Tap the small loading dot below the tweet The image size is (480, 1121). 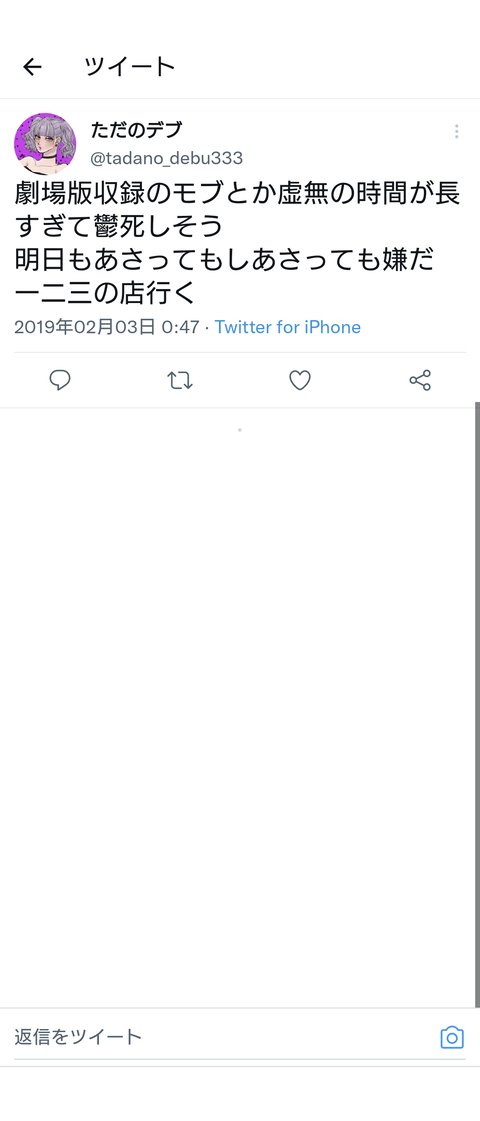pos(240,430)
